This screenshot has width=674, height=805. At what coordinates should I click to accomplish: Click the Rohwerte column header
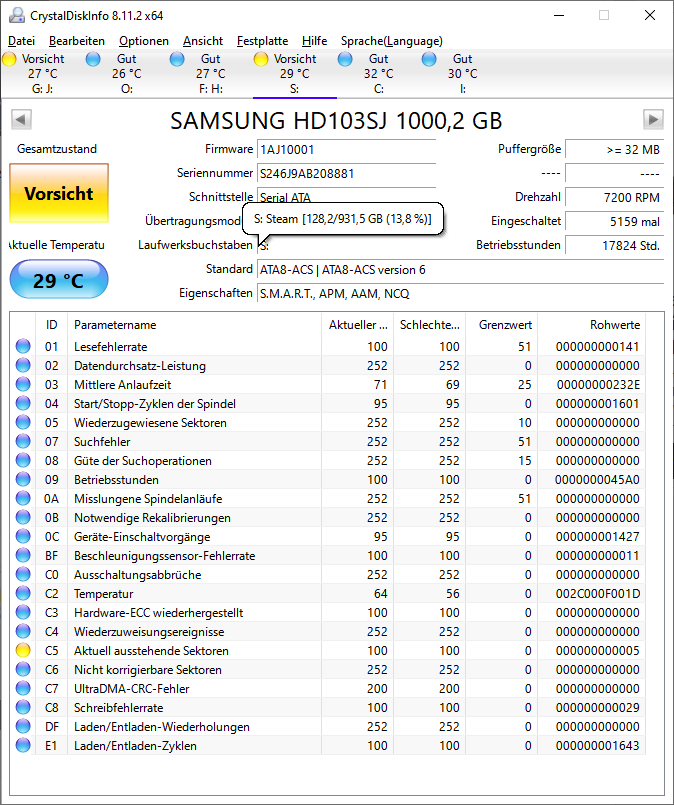[x=592, y=325]
